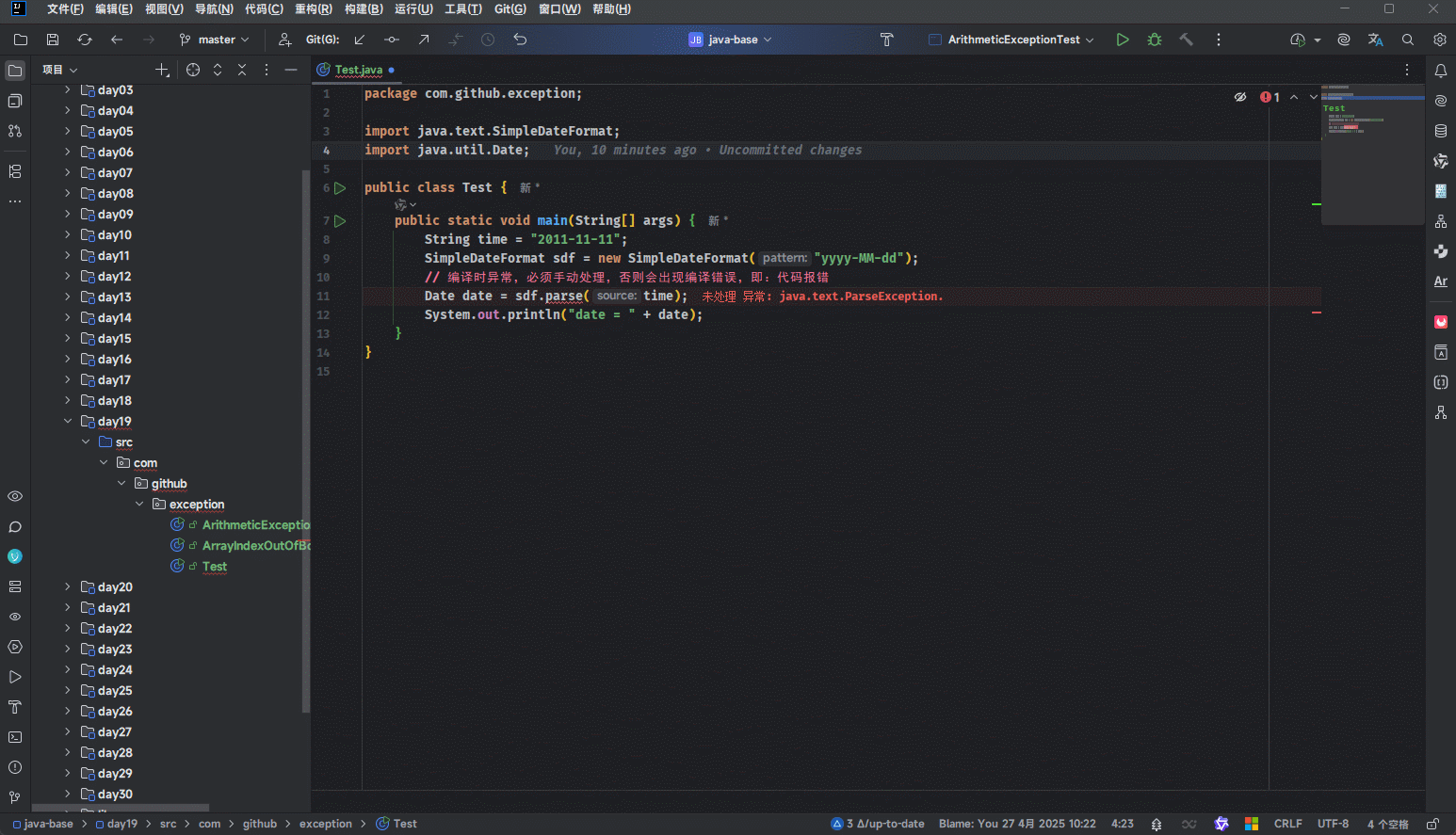The width and height of the screenshot is (1456, 835).
Task: Start Debug with the bug icon
Action: click(1154, 40)
